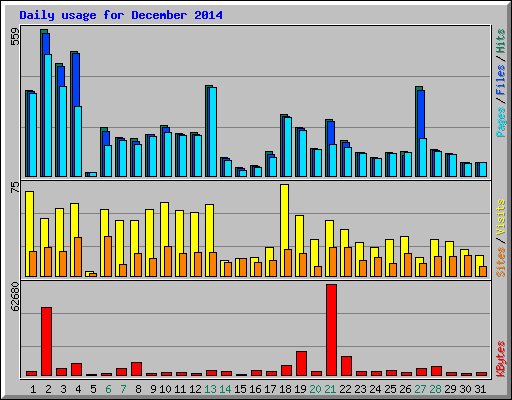Viewport: 512px width, 400px height.
Task: Click the red KBytes bar for day 2
Action: click(47, 342)
